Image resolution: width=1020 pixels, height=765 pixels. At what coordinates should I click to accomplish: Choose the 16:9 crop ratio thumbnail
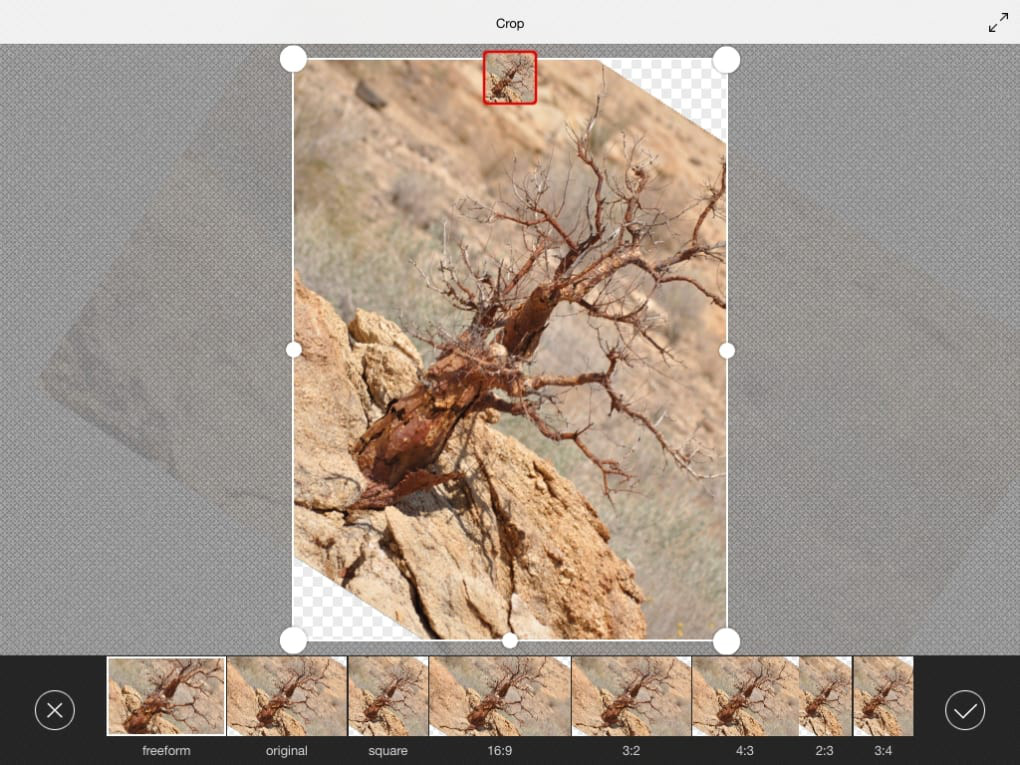click(500, 696)
